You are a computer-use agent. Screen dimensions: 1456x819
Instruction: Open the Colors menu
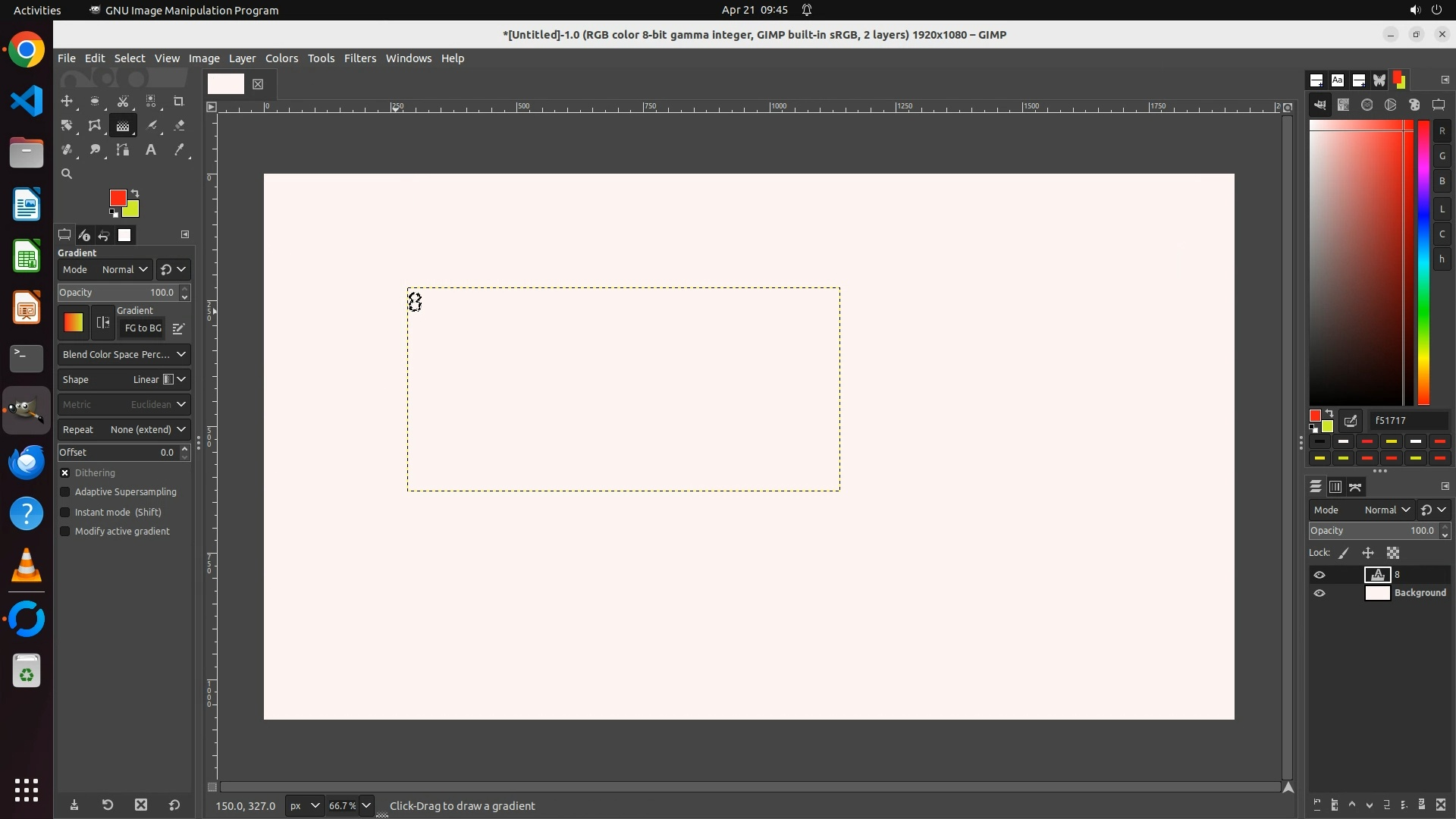point(281,58)
